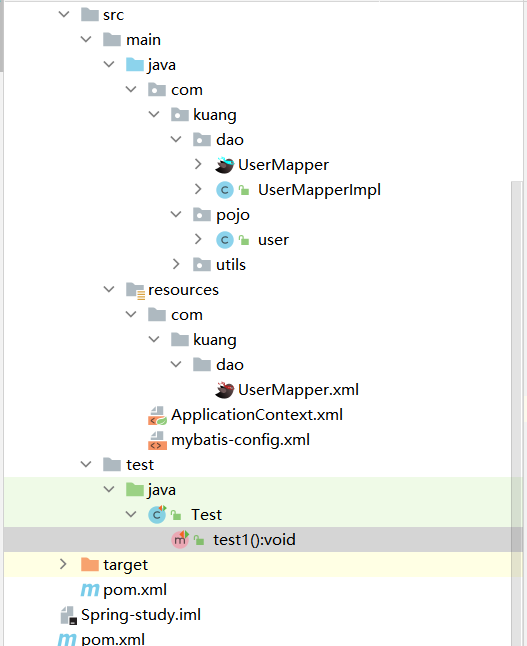Collapse the Test class chevron
Image resolution: width=527 pixels, height=646 pixels.
tap(131, 514)
